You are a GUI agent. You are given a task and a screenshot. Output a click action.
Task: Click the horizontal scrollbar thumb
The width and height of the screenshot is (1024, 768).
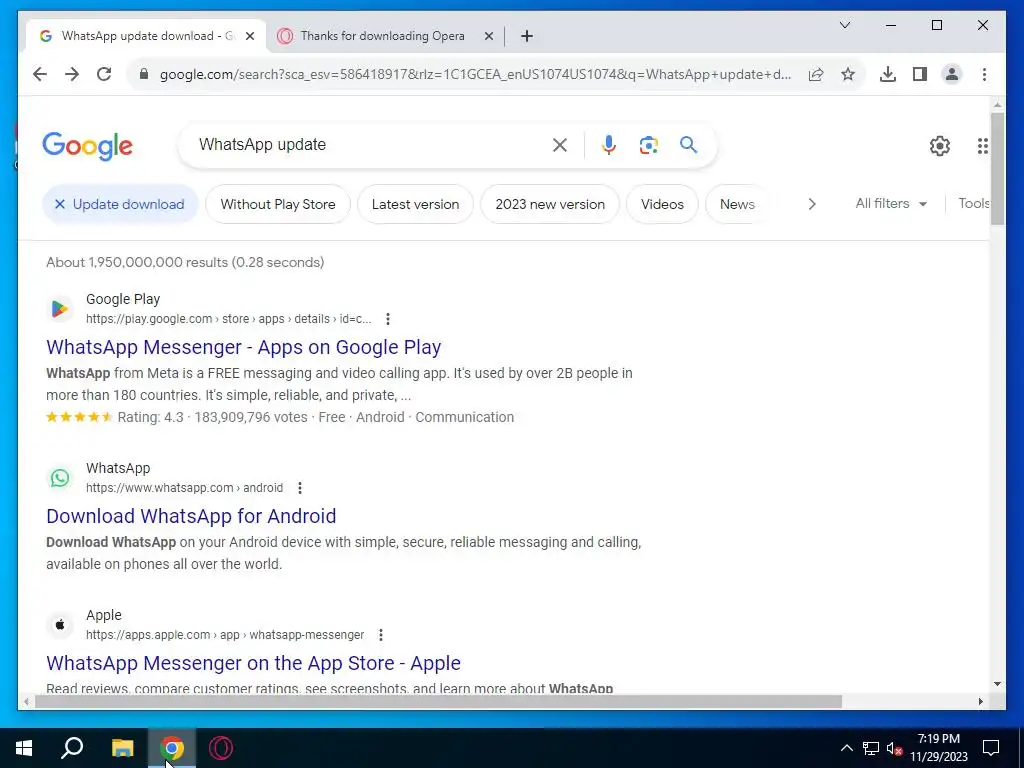click(438, 701)
